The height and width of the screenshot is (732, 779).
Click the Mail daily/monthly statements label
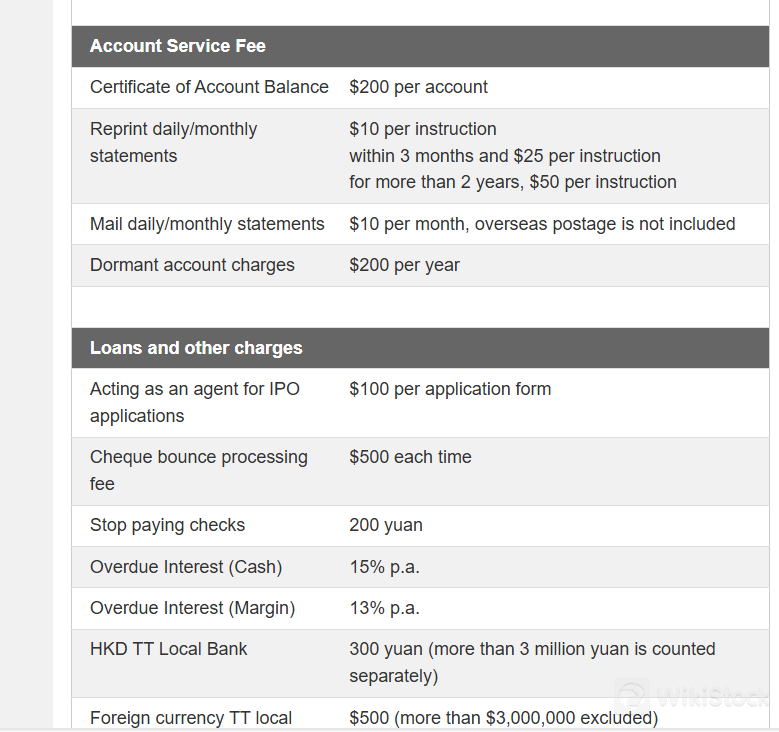tap(207, 224)
